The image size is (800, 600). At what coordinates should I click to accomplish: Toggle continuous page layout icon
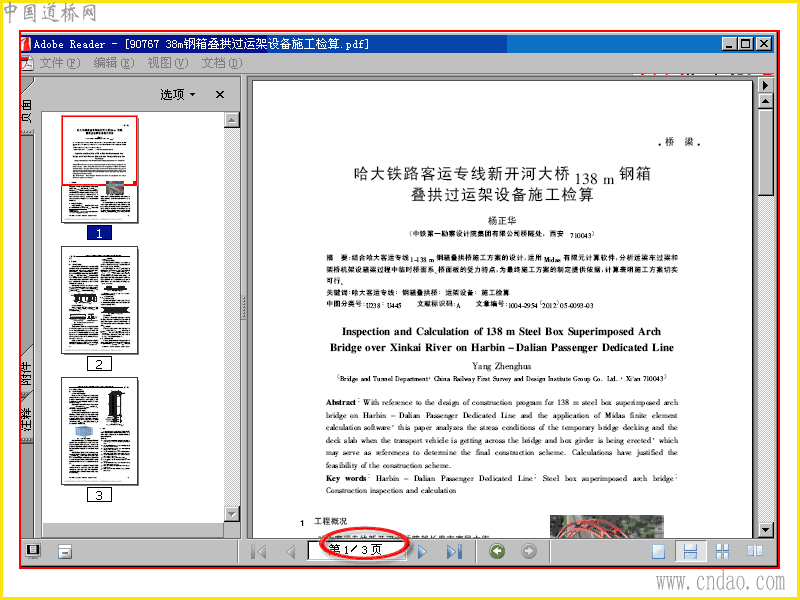tap(690, 551)
